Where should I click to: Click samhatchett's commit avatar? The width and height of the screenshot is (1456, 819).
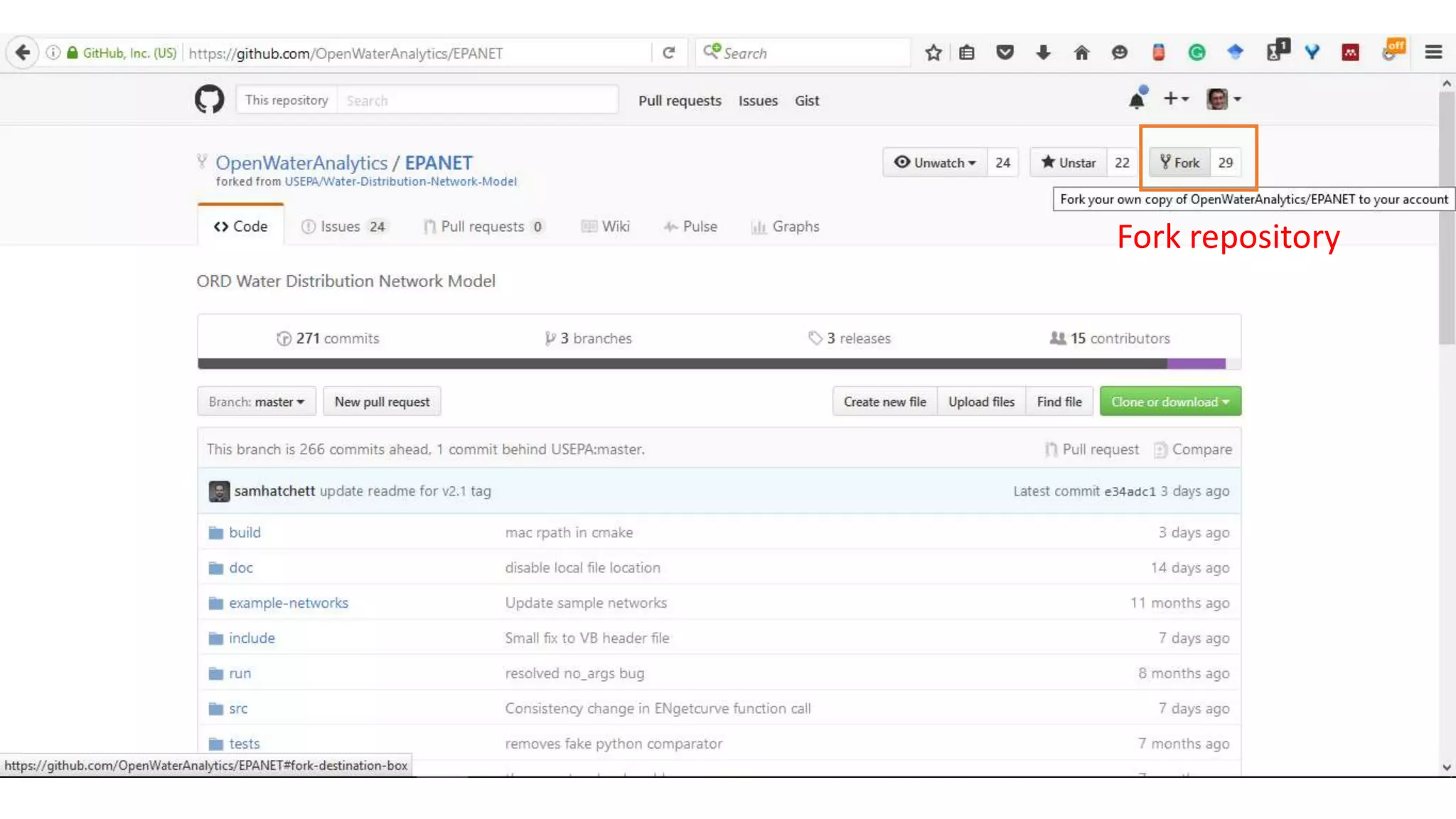[x=219, y=491]
